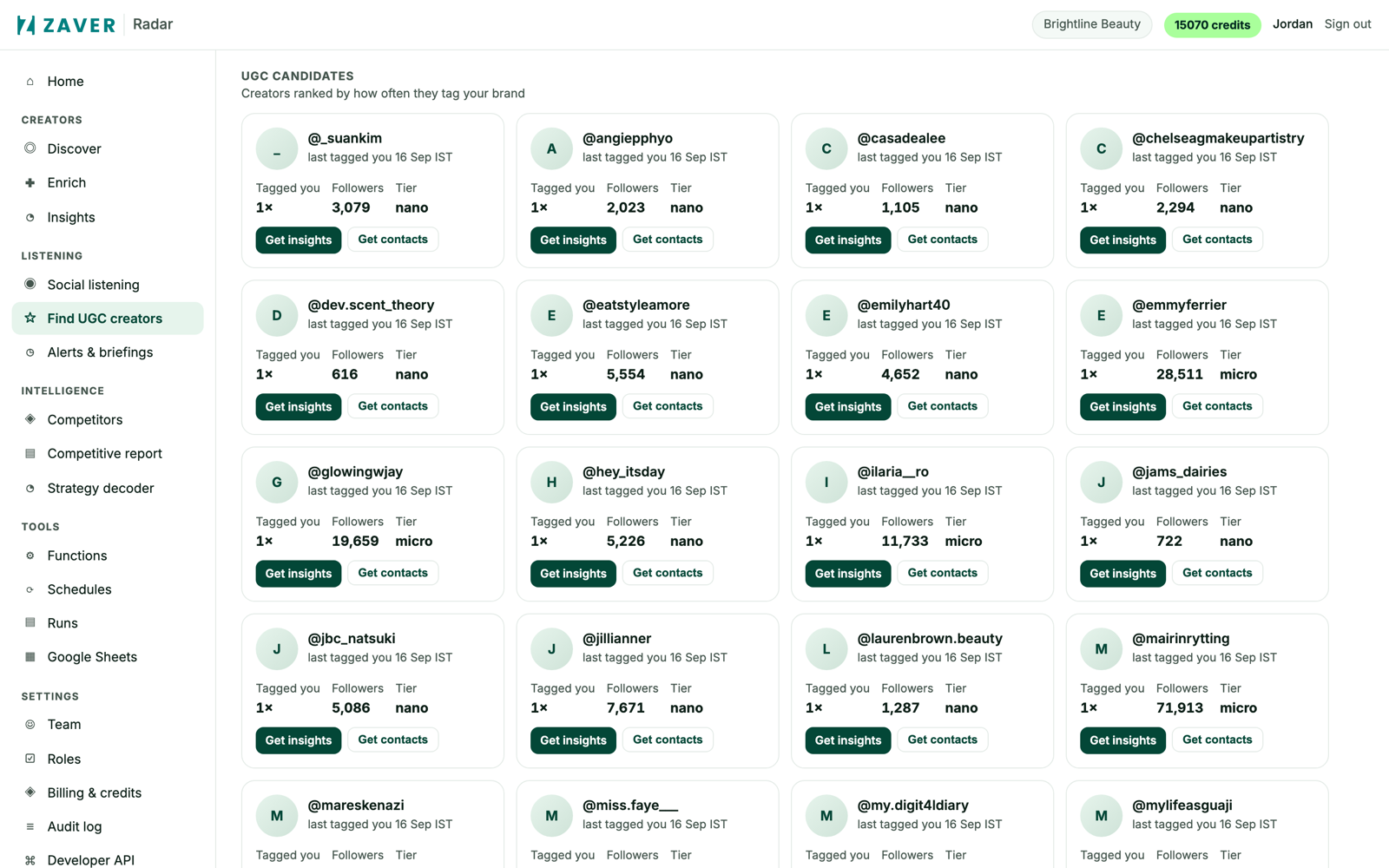Click the Roles checkbox icon
Image resolution: width=1389 pixels, height=868 pixels.
point(30,759)
